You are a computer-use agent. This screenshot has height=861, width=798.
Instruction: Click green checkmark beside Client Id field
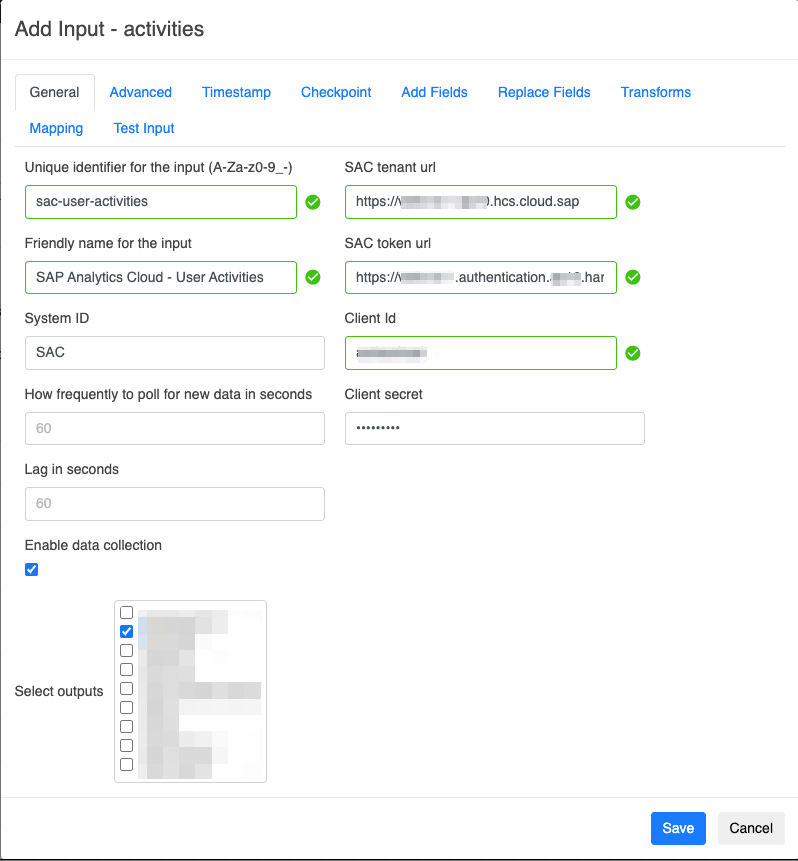pos(633,353)
